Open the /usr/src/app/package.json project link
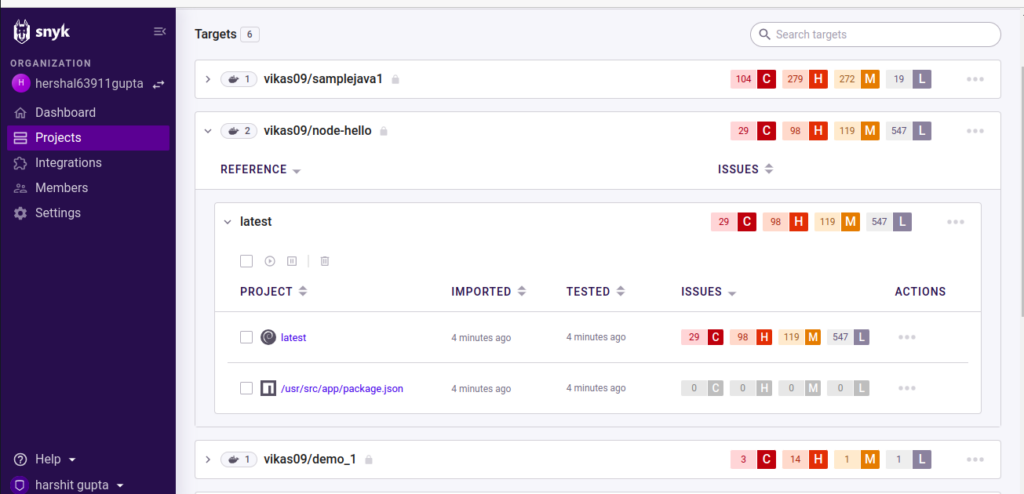1024x494 pixels. pos(342,388)
